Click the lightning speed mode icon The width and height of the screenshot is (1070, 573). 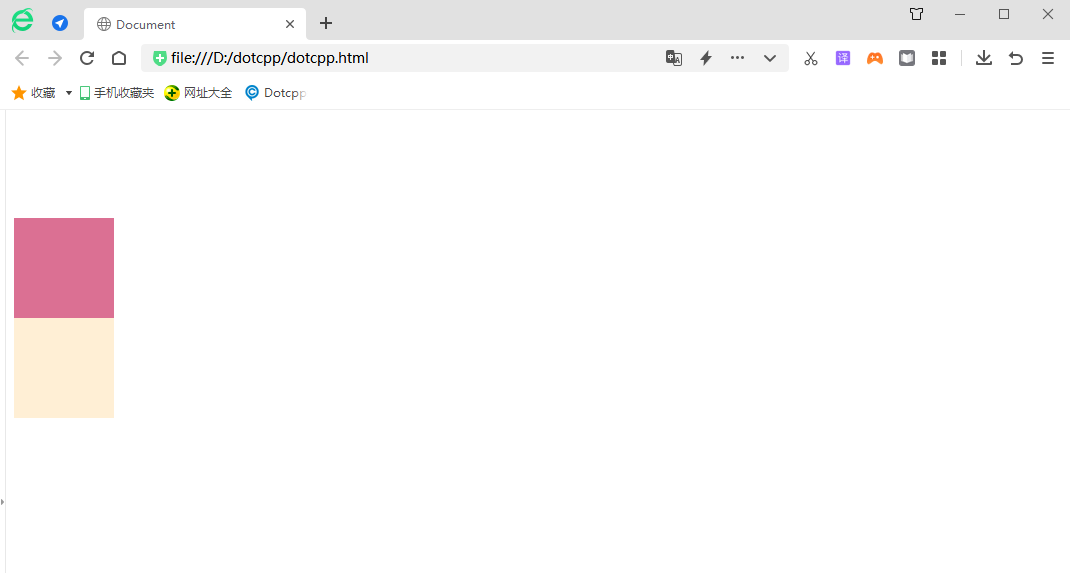(705, 58)
